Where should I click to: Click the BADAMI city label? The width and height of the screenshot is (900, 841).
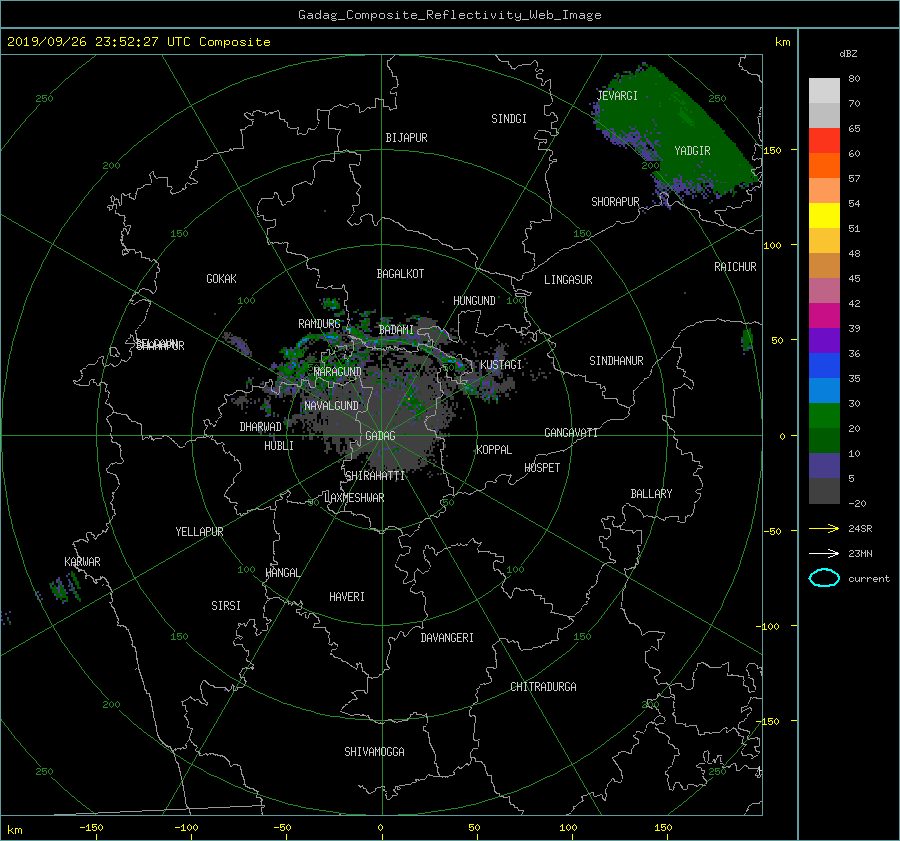coord(396,330)
